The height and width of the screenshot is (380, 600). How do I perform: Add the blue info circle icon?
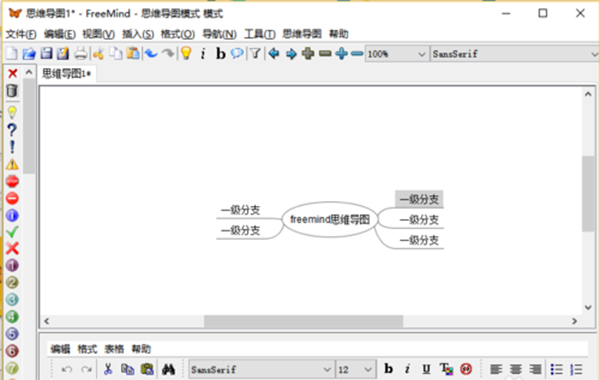point(12,215)
